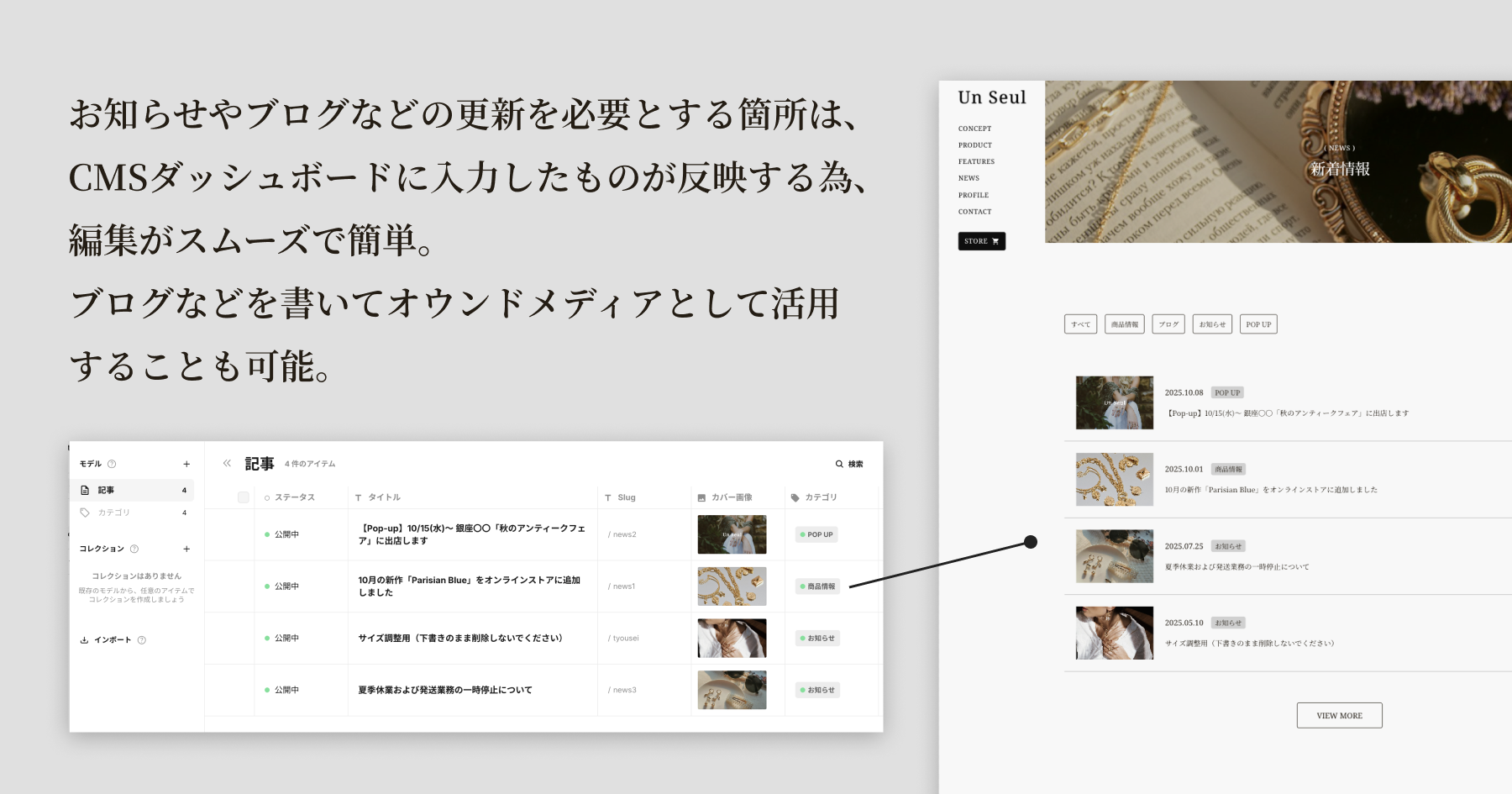Click the help icon next to コレクション
The image size is (1512, 794).
tap(134, 549)
